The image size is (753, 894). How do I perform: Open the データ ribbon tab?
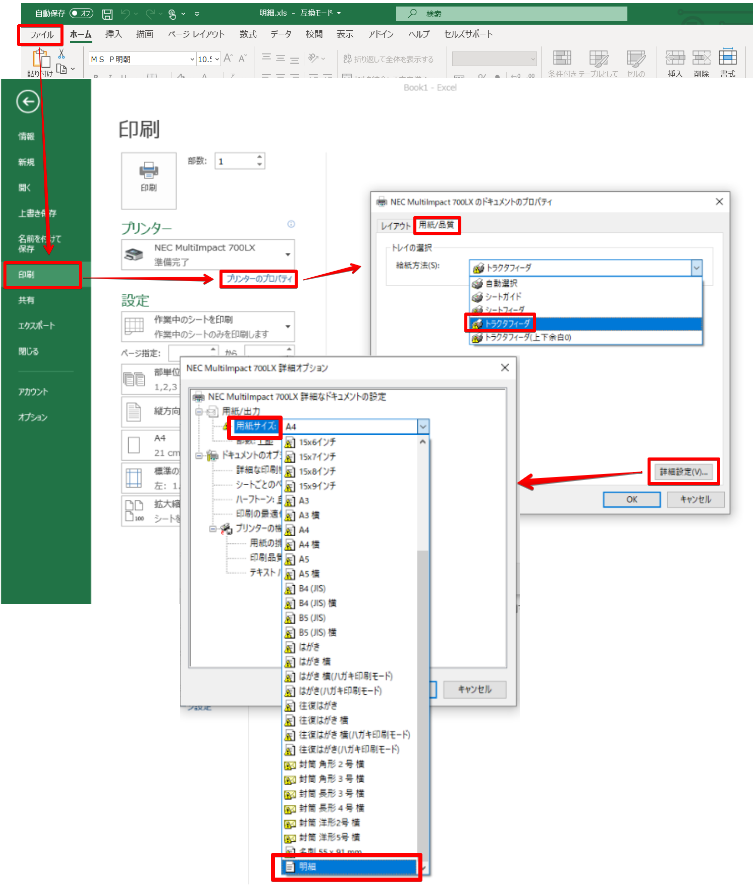(280, 35)
